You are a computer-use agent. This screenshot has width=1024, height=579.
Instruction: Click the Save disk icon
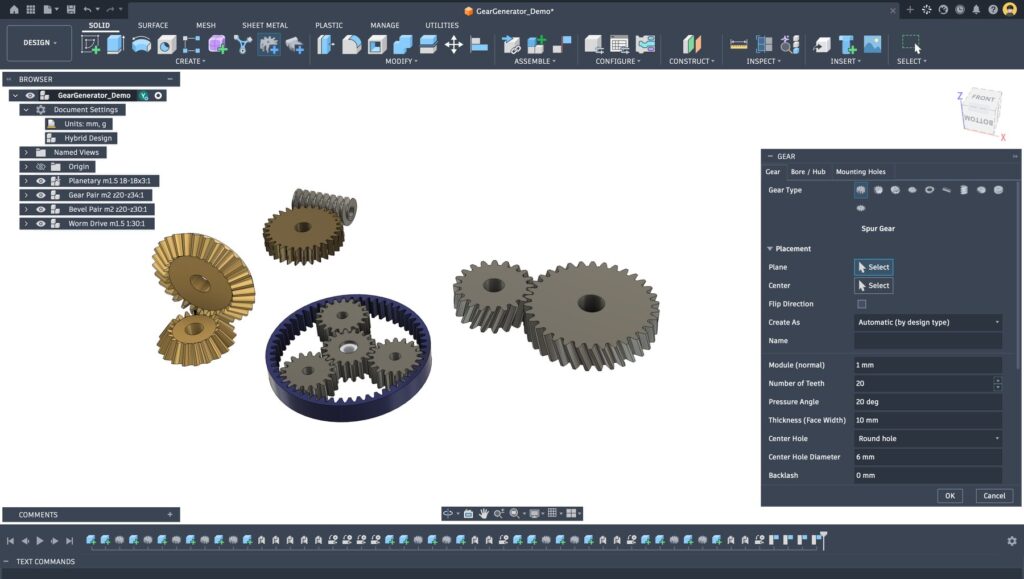[71, 10]
